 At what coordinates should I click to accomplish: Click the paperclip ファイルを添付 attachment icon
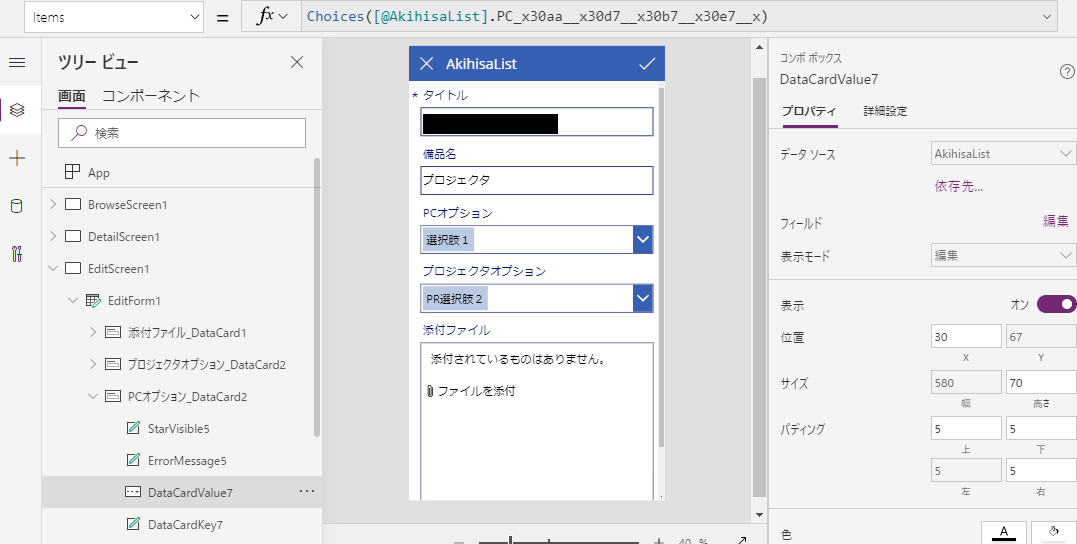(x=429, y=391)
